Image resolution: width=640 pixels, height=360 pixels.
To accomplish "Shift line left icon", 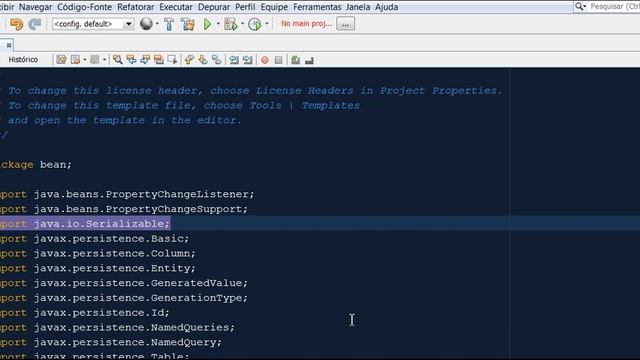I will [234, 60].
